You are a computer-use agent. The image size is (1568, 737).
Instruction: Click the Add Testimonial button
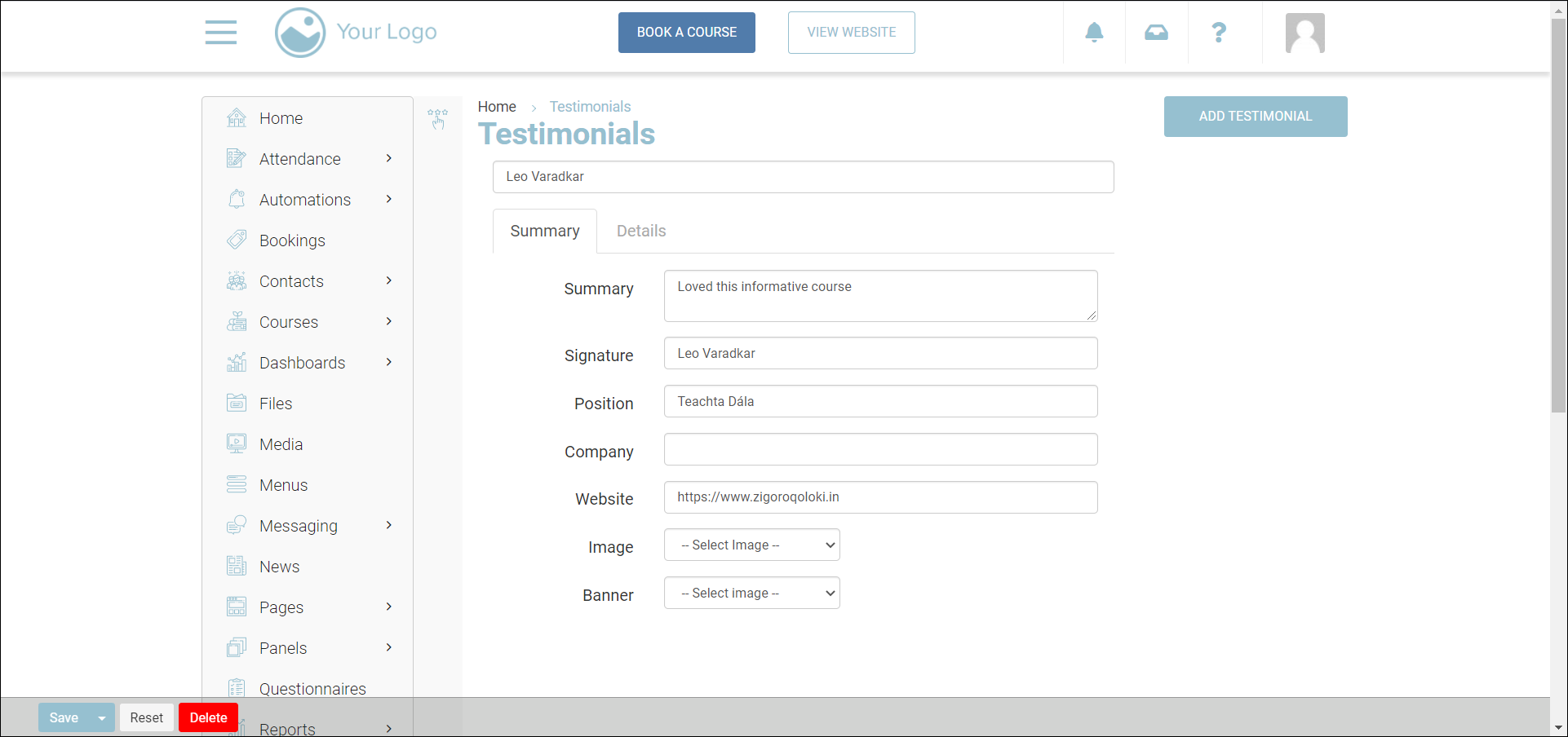1255,117
